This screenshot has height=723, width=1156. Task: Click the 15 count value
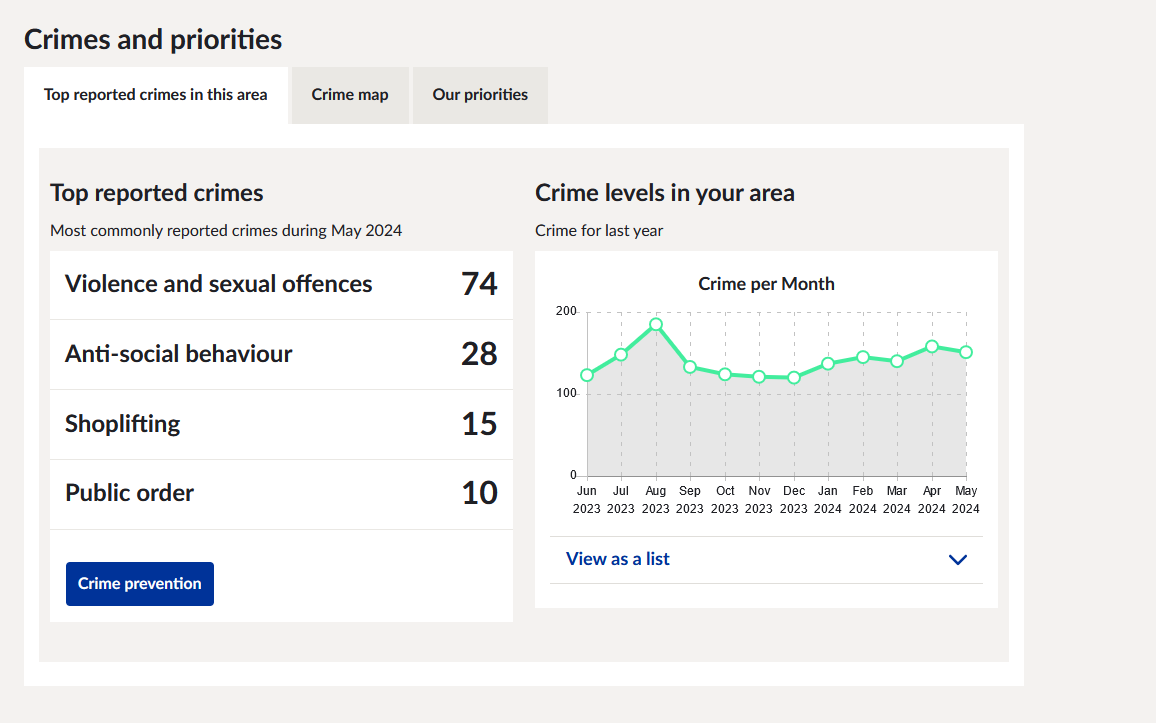[479, 424]
